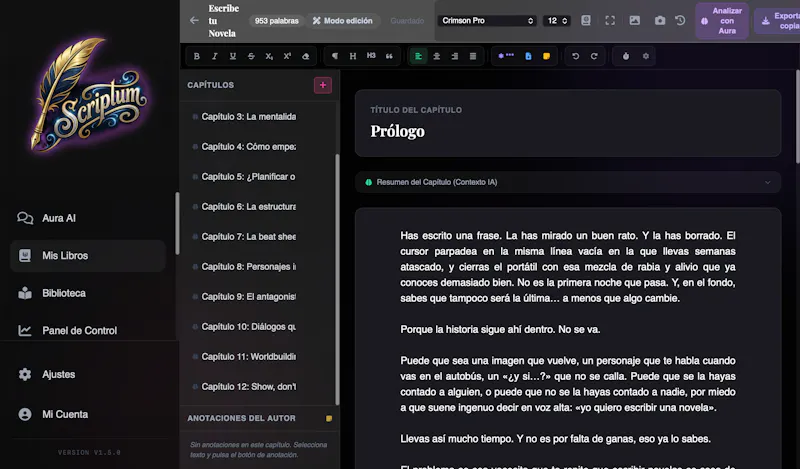Viewport: 800px width, 469px height.
Task: Redo the last edit
Action: [594, 56]
